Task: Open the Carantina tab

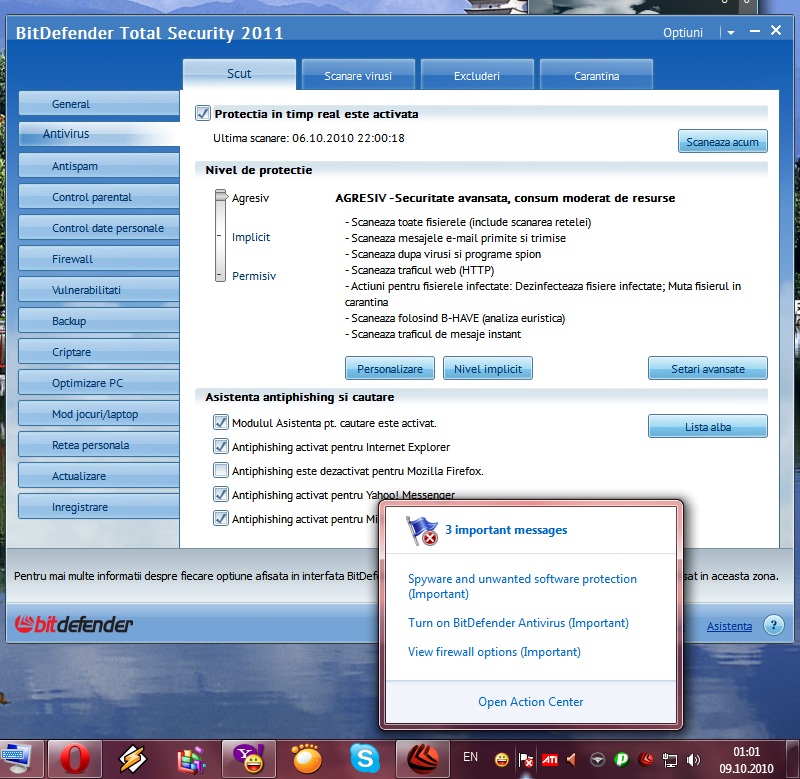Action: 596,76
